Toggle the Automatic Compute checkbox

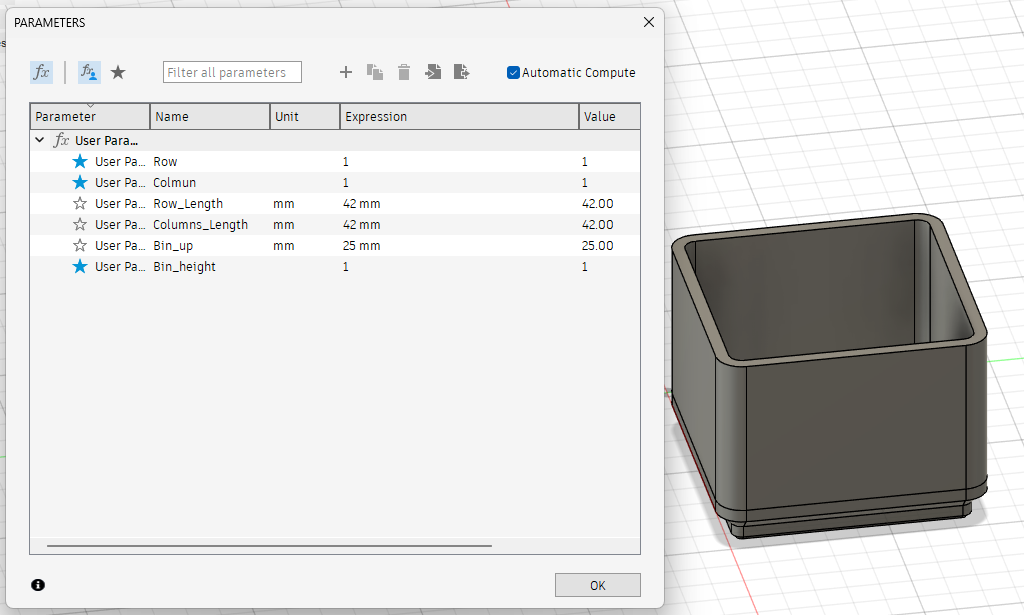(x=513, y=72)
